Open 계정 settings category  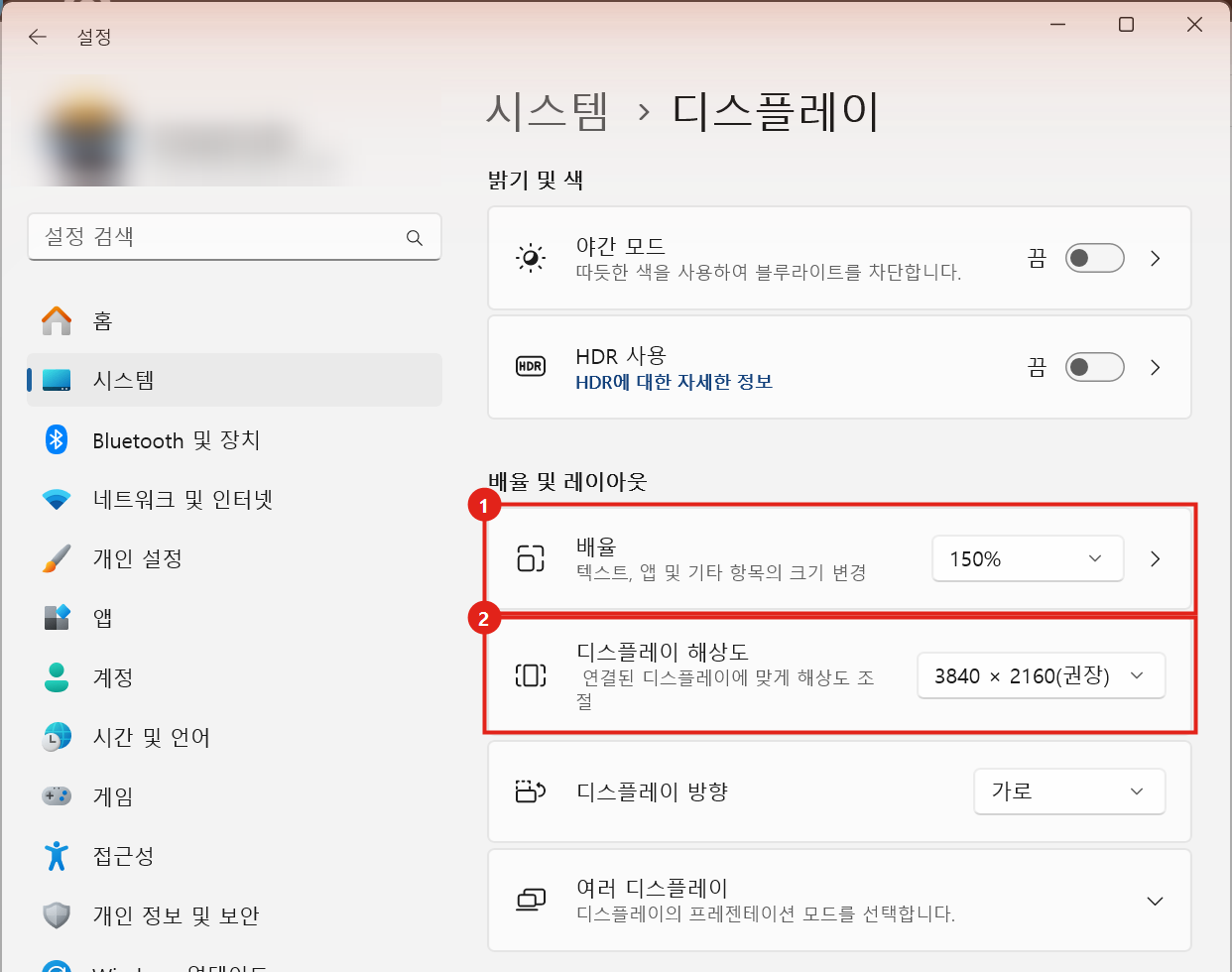234,677
